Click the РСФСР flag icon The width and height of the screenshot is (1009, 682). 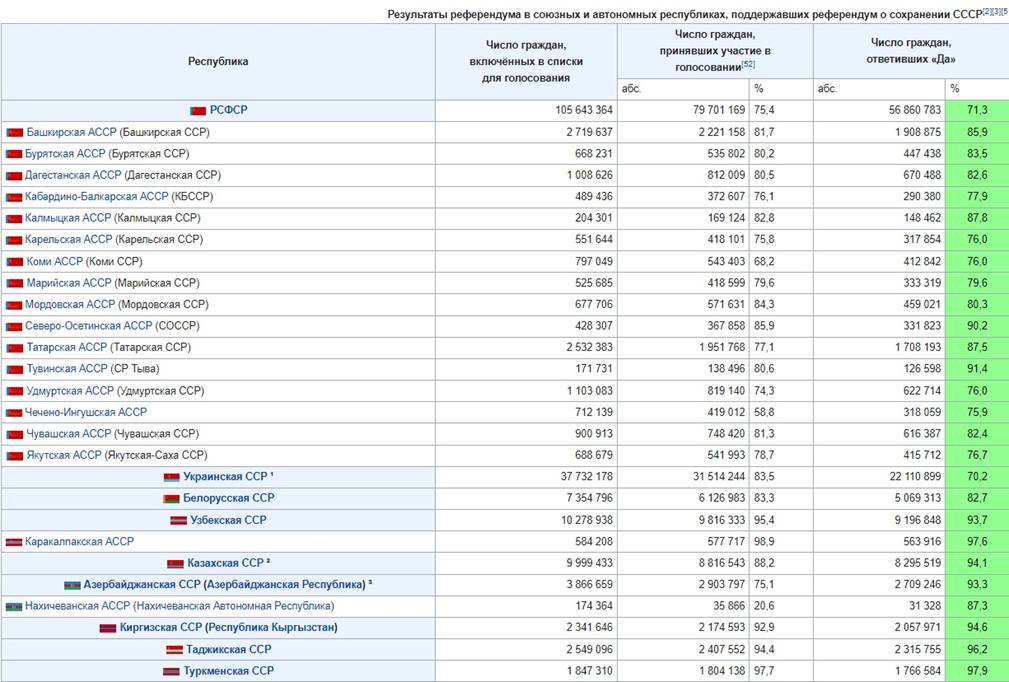[198, 111]
